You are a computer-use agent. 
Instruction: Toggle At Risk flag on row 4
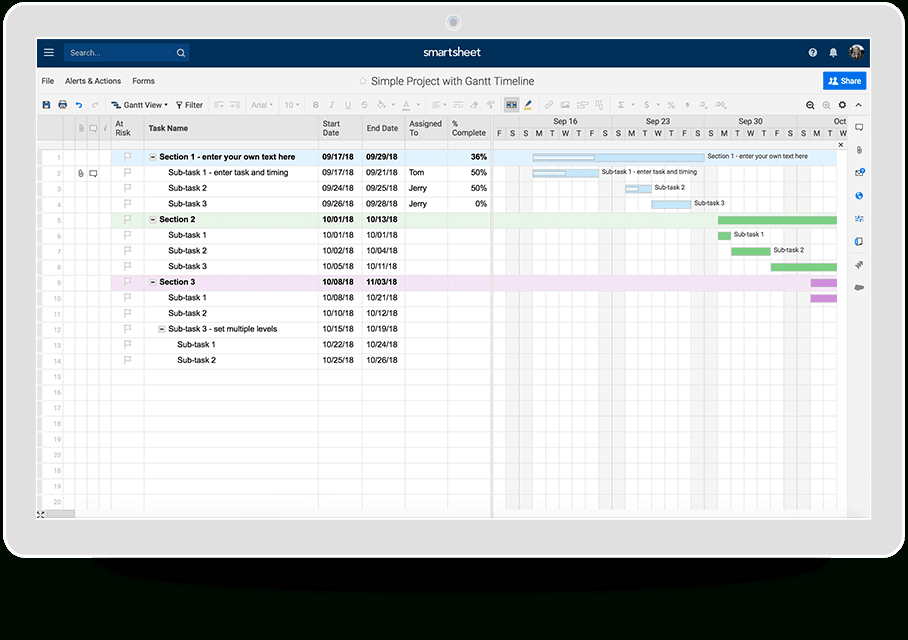(x=127, y=203)
